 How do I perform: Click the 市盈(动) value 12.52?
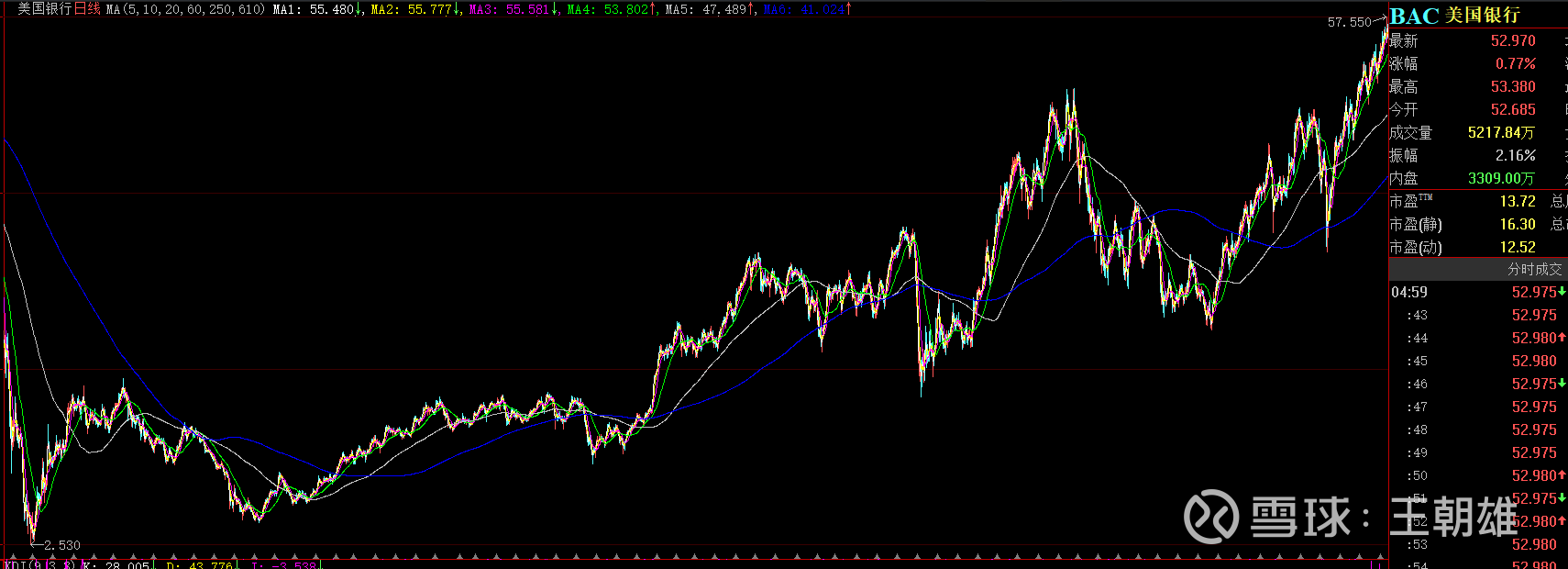tap(1518, 247)
